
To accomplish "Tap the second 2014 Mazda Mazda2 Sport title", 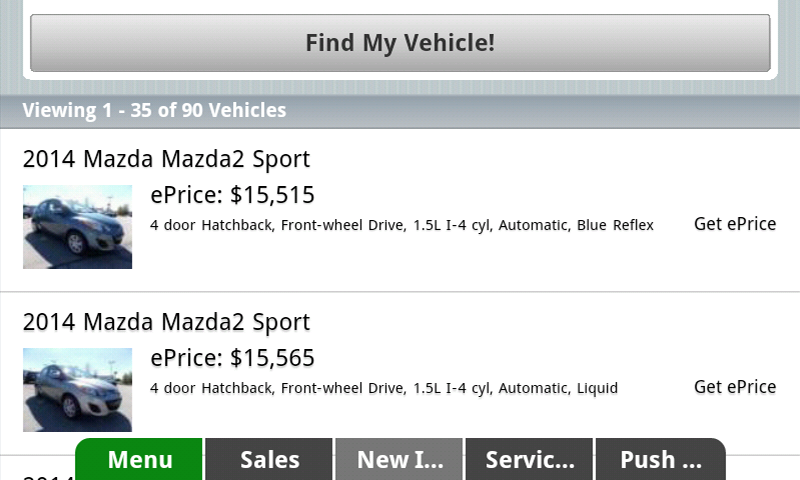I will coord(166,322).
